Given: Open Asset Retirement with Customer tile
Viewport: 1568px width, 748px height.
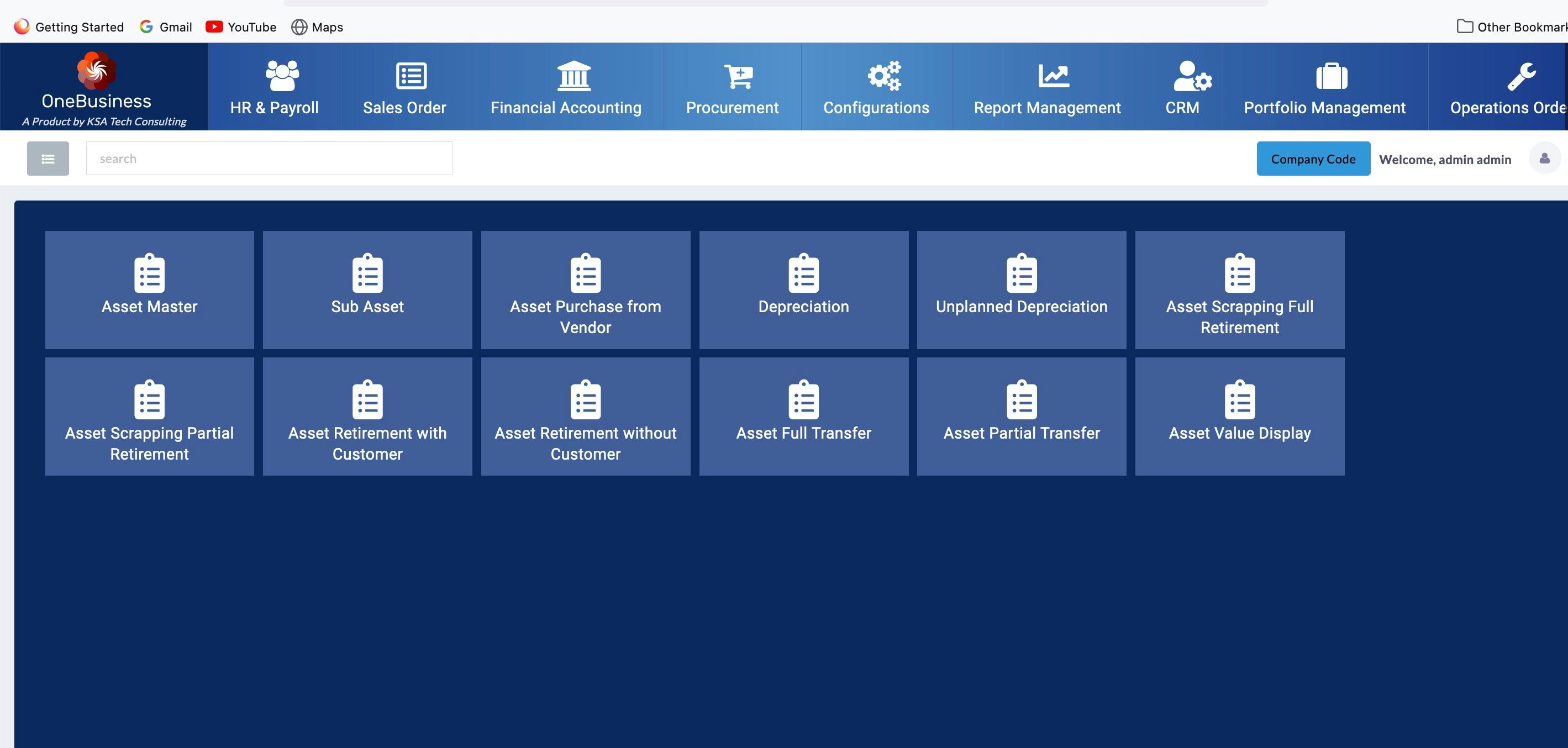Looking at the screenshot, I should 367,417.
